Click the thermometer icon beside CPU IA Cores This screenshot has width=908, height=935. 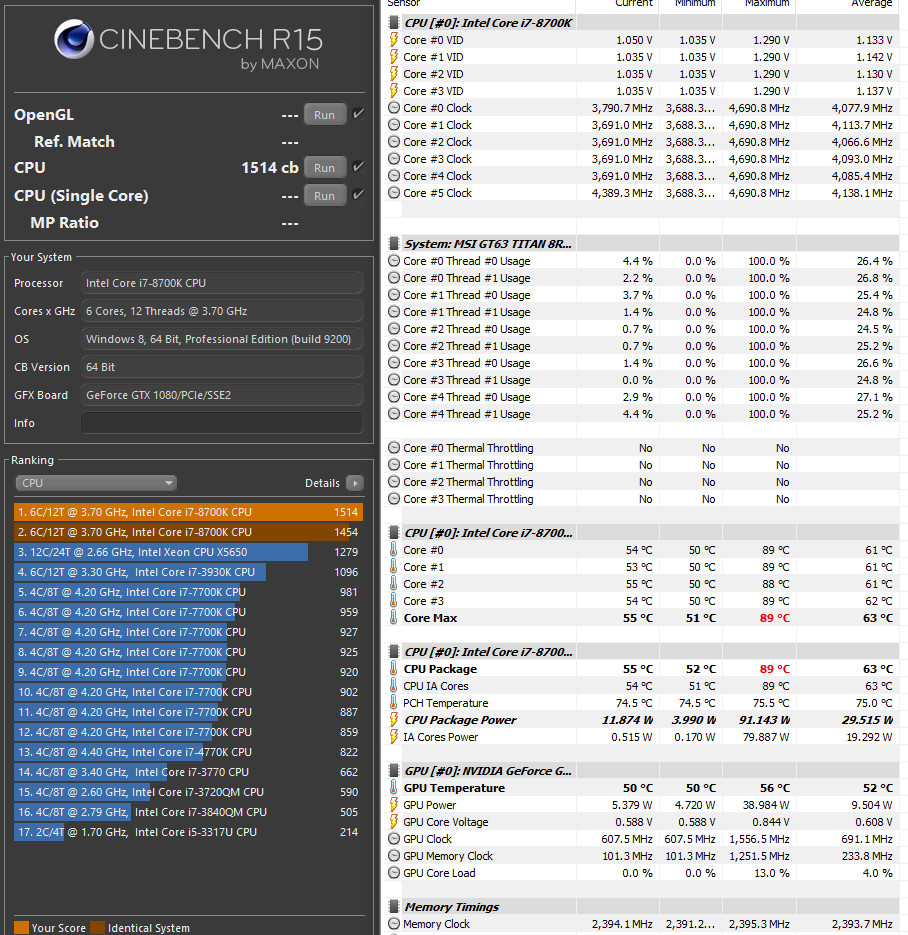(393, 686)
